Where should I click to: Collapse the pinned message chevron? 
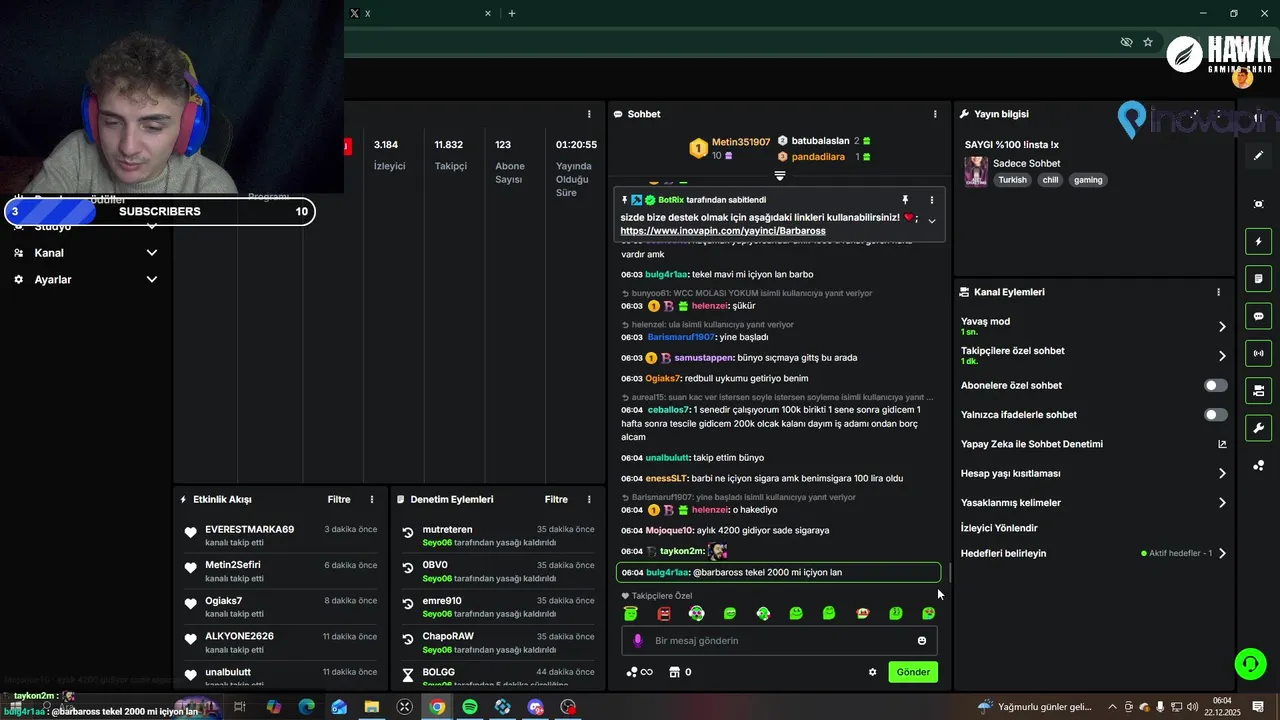tap(932, 221)
